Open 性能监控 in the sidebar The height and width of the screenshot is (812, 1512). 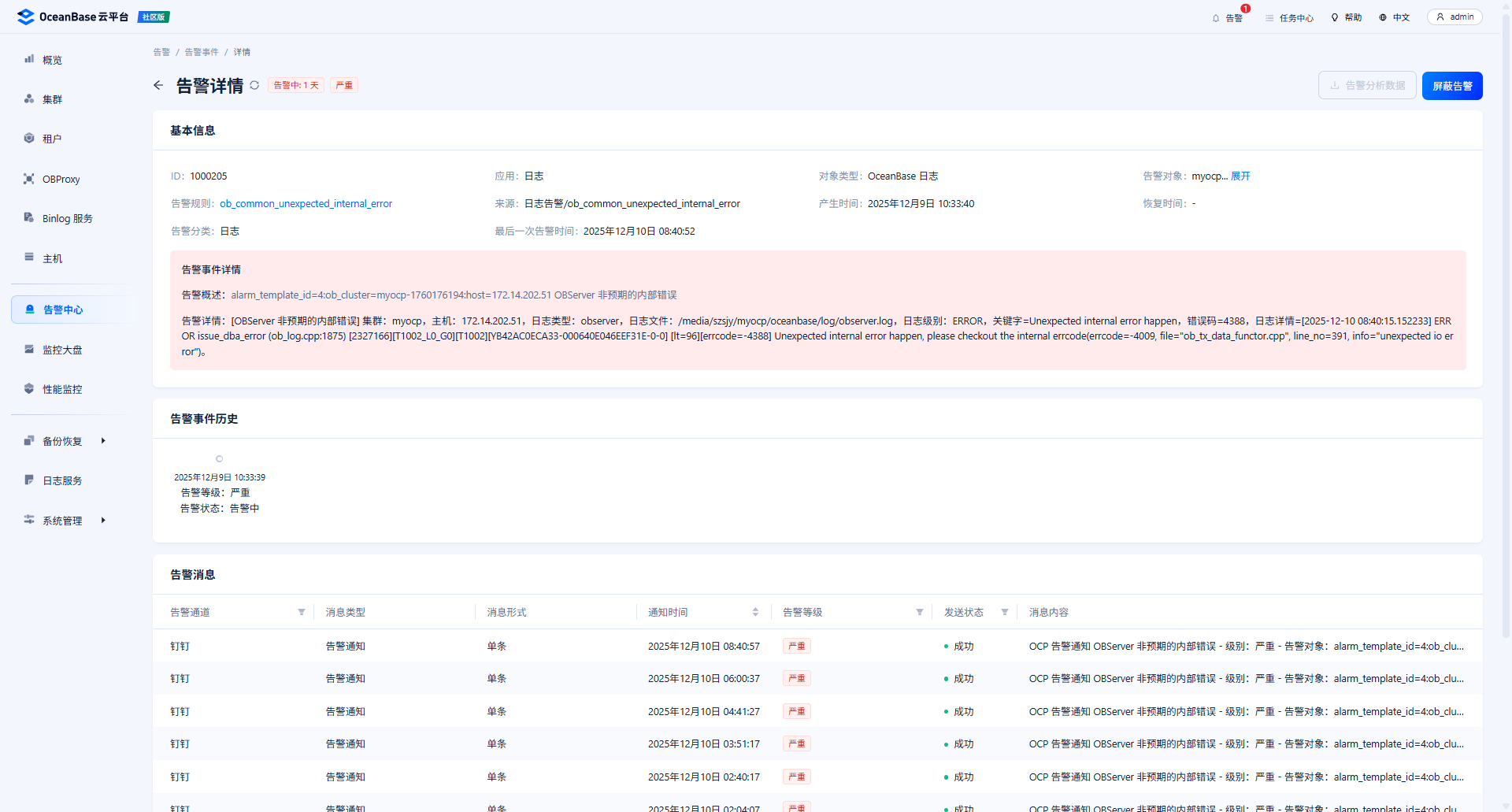tap(61, 389)
